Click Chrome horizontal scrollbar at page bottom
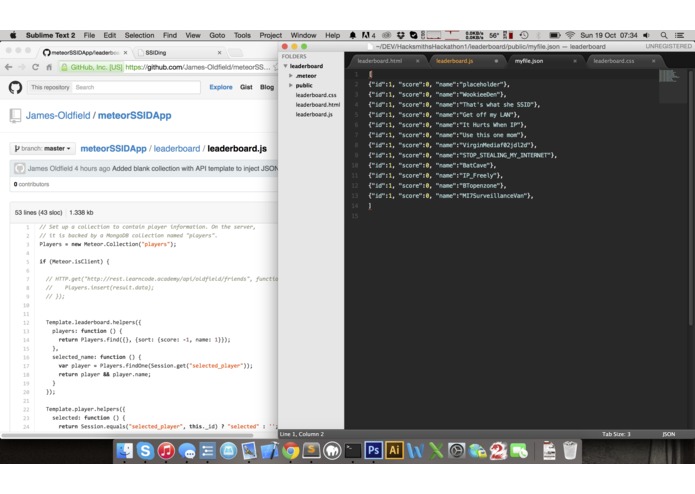The width and height of the screenshot is (695, 494). pos(127,435)
